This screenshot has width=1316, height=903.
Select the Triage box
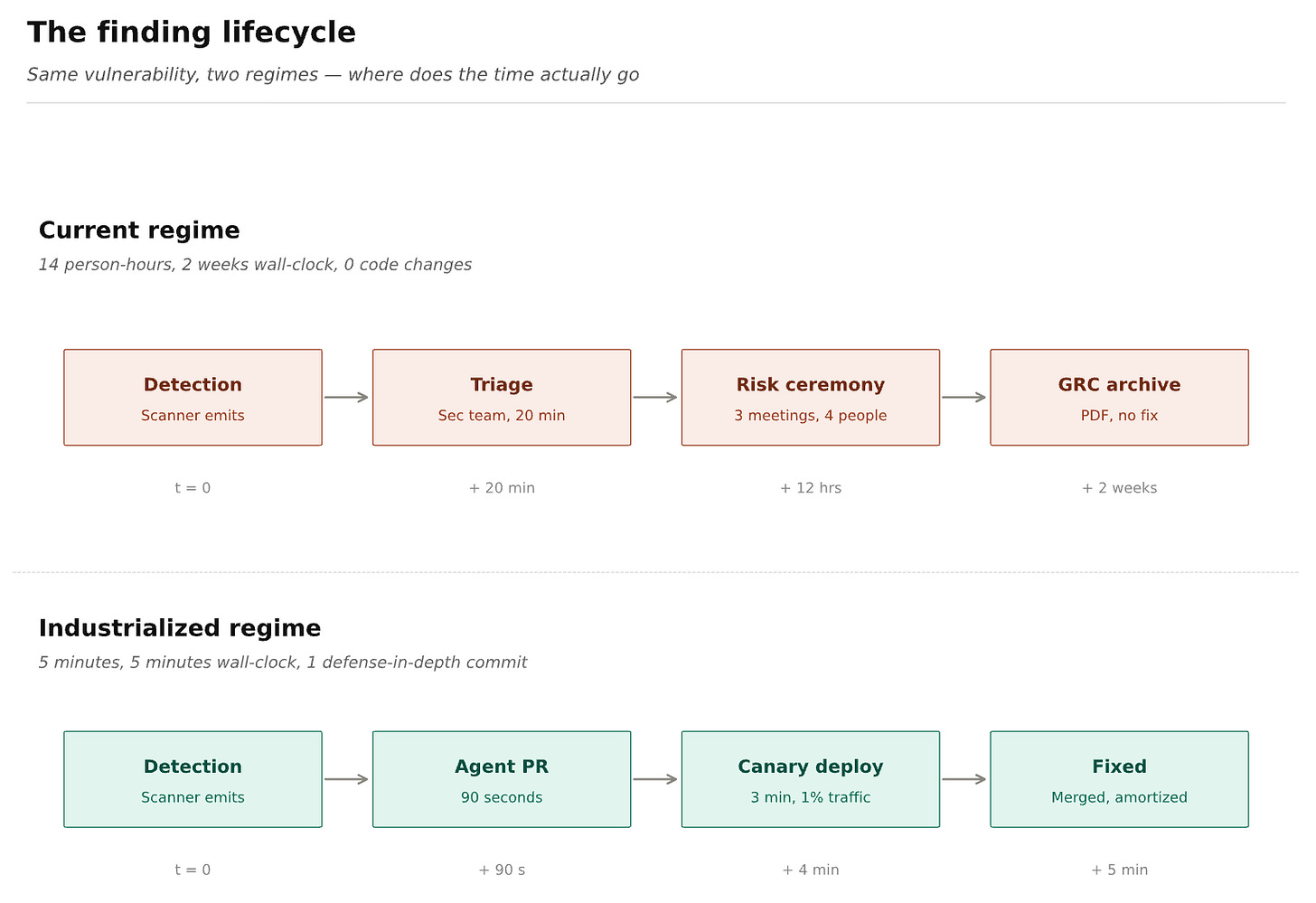point(502,398)
